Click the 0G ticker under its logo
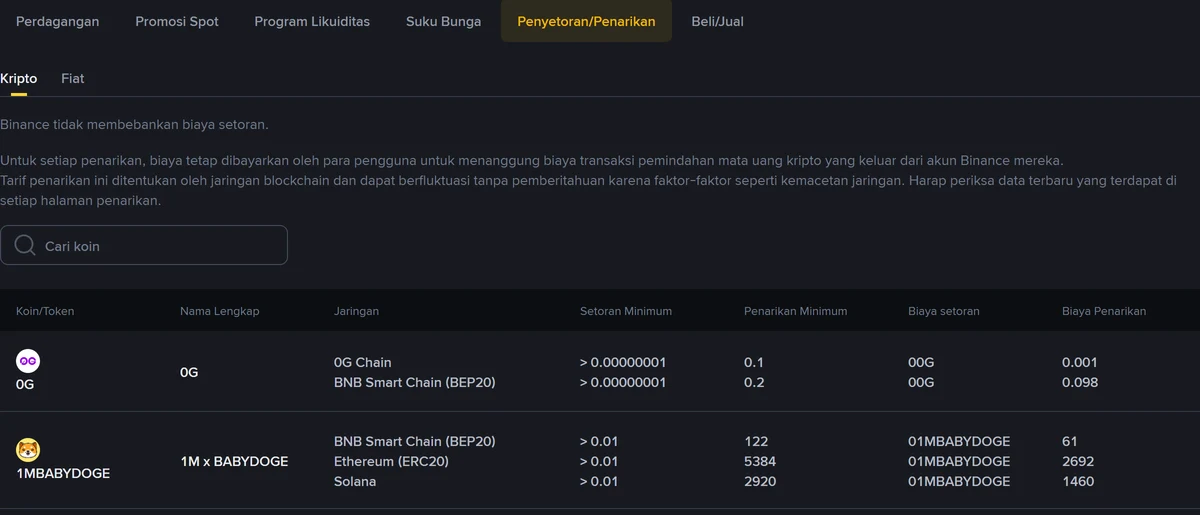Viewport: 1200px width, 515px height. tap(25, 384)
